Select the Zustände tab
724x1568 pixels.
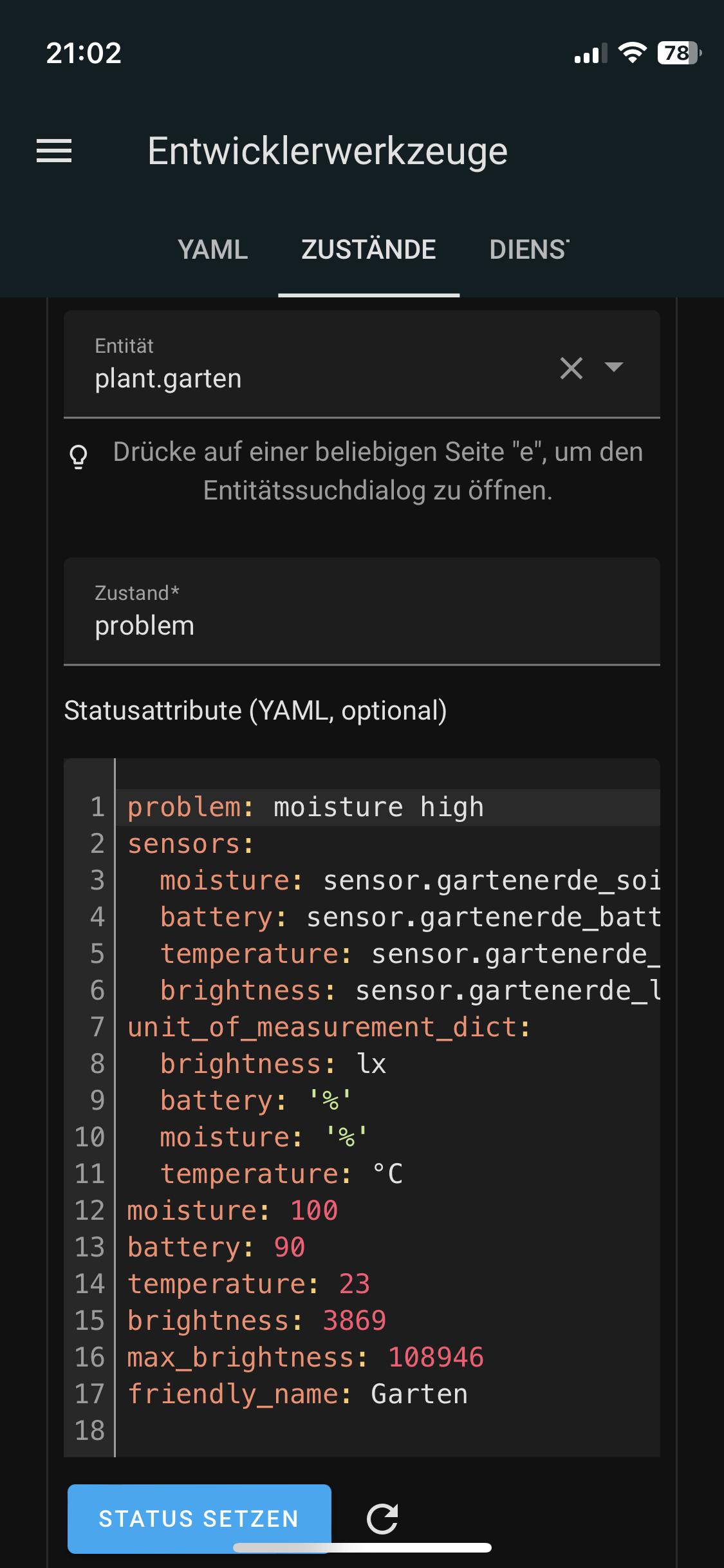pos(368,249)
